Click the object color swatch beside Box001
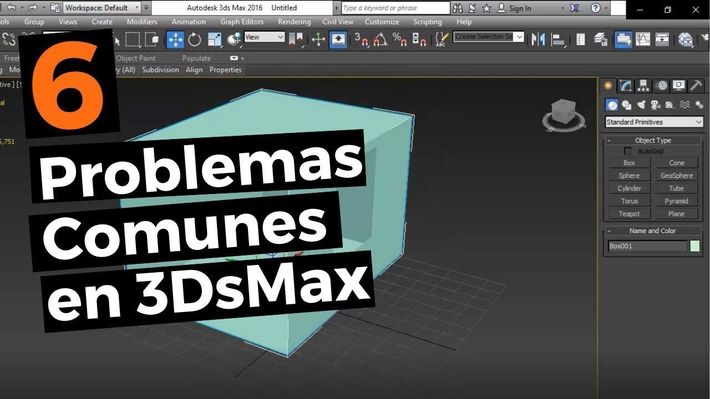 (695, 246)
